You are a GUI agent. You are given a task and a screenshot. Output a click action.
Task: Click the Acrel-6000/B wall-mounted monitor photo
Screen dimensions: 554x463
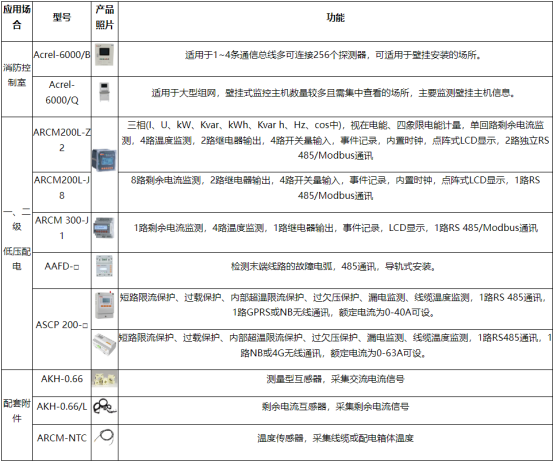tap(105, 55)
